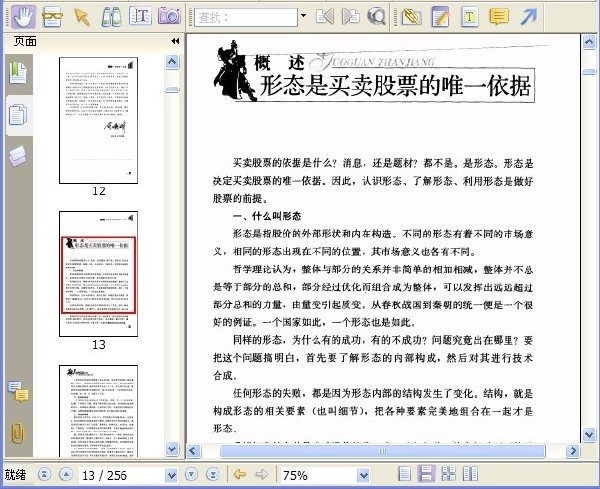The image size is (600, 489).
Task: Select the reading glasses view tool
Action: click(52, 17)
